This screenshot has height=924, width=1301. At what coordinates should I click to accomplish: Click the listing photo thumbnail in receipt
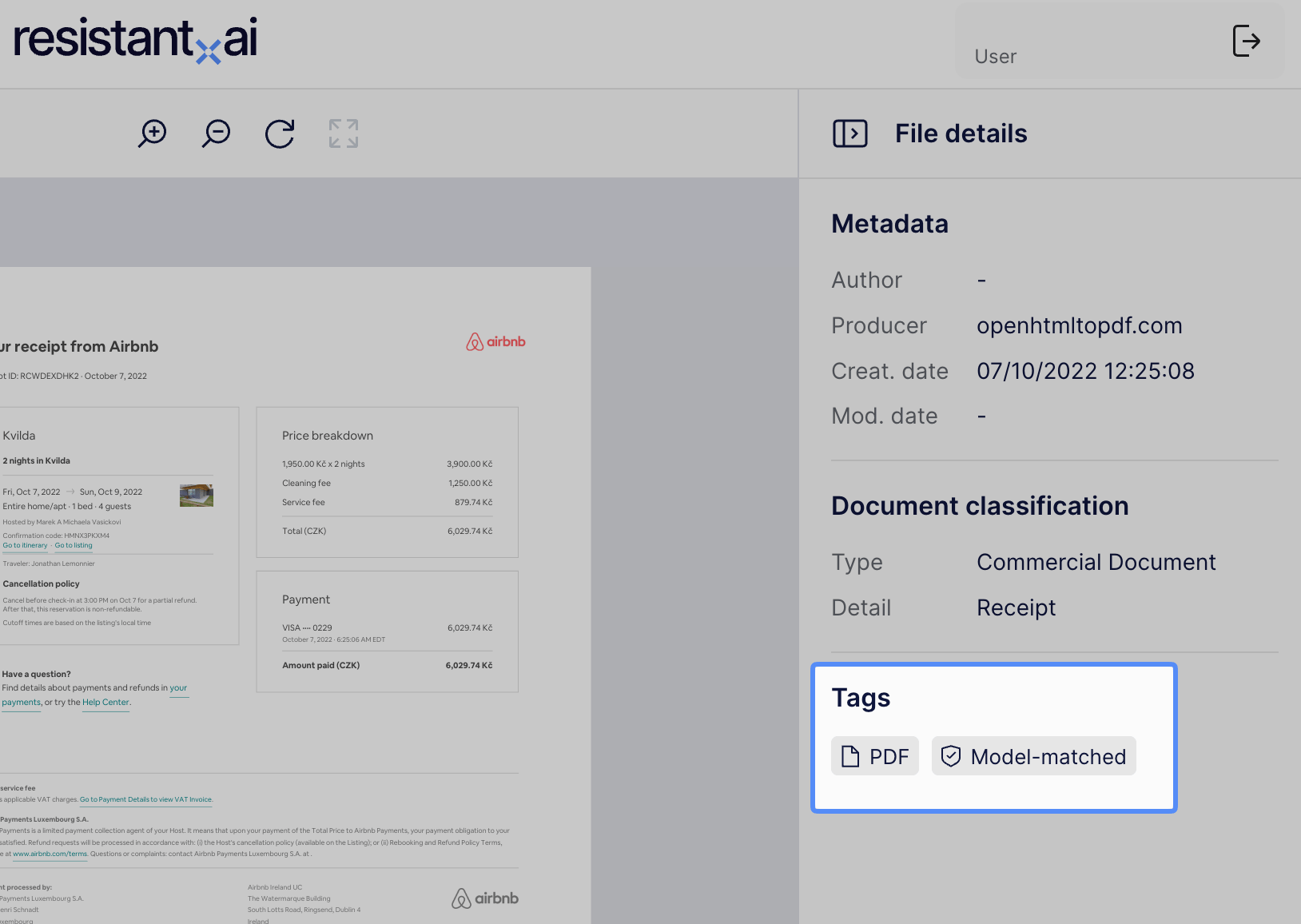click(x=197, y=496)
